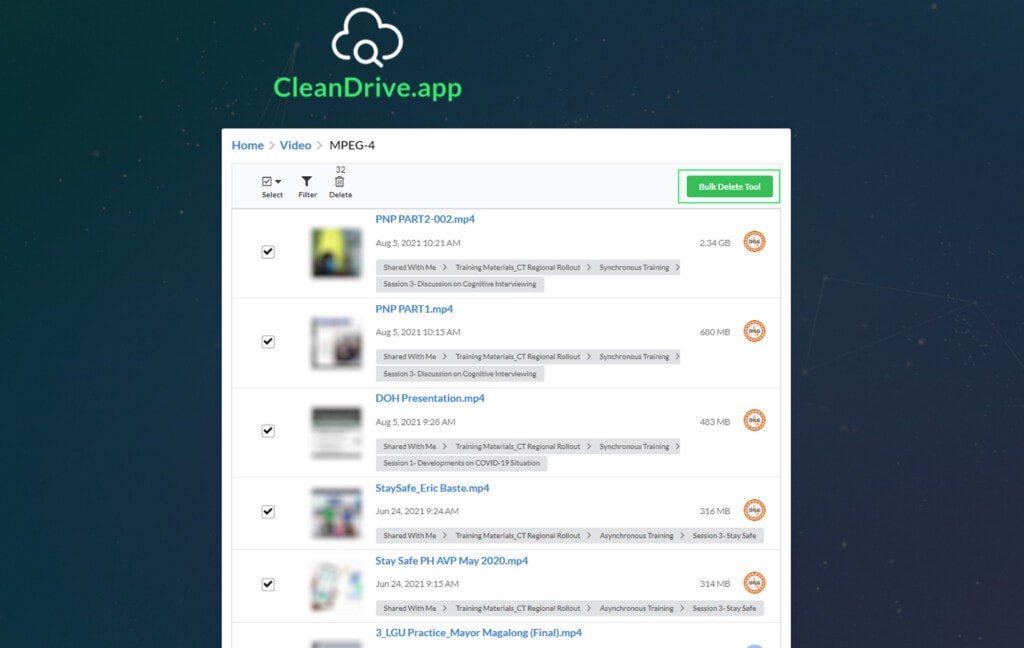Uncheck the StaySafe_Eric Baste.mp4 checkbox
The image size is (1024, 648).
tap(268, 511)
